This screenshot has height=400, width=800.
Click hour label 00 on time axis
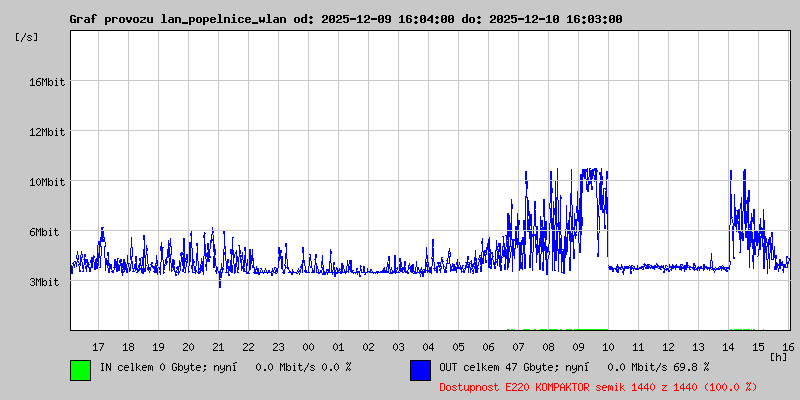(309, 347)
